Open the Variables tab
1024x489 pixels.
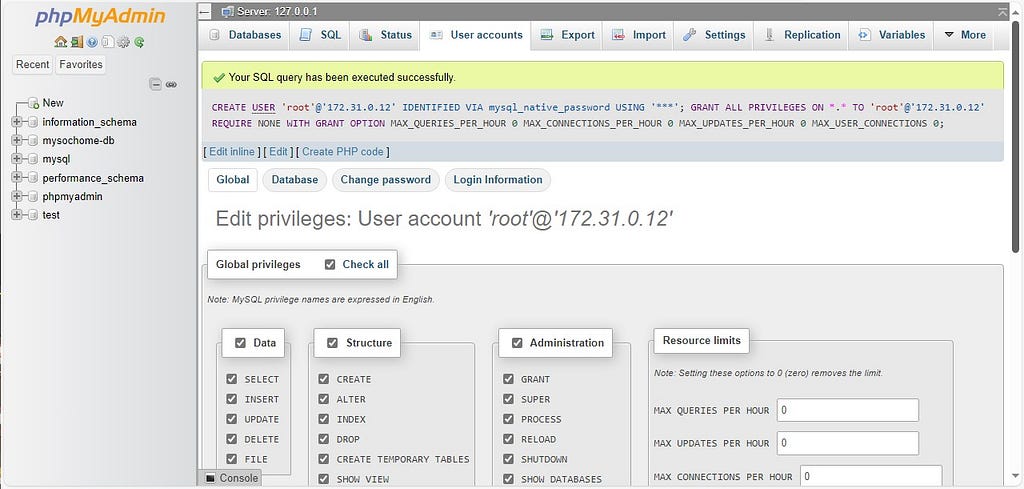coord(891,35)
